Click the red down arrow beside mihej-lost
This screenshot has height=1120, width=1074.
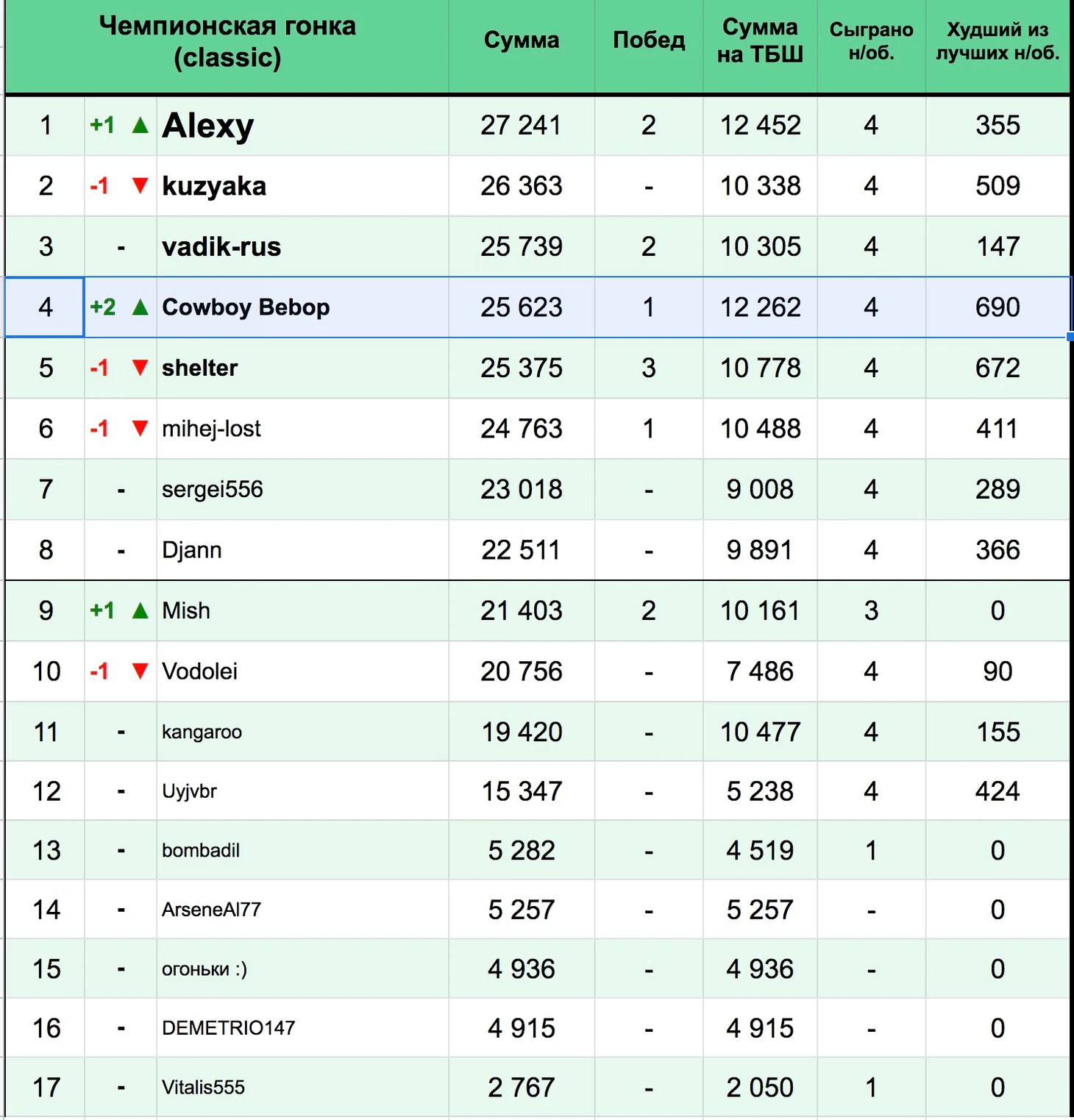pyautogui.click(x=140, y=428)
